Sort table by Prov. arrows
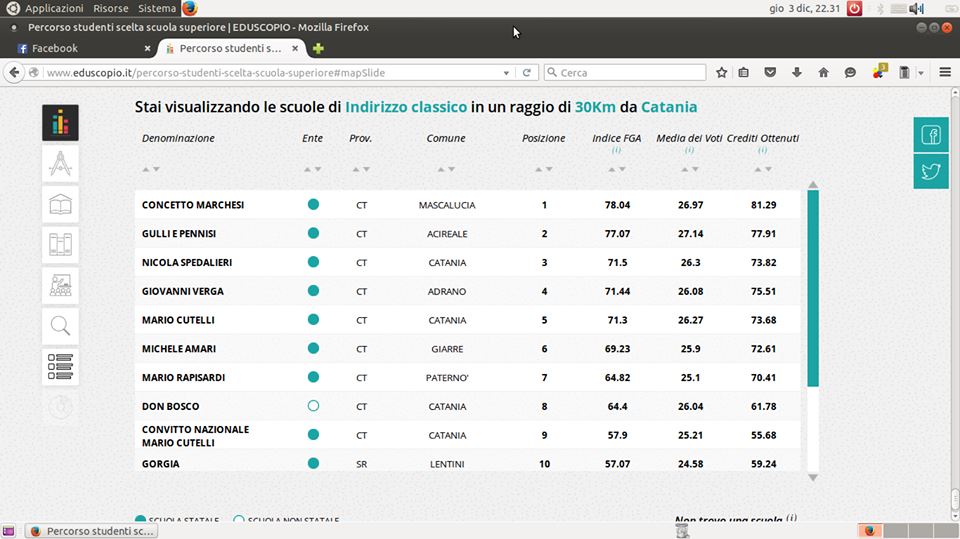 [x=361, y=169]
